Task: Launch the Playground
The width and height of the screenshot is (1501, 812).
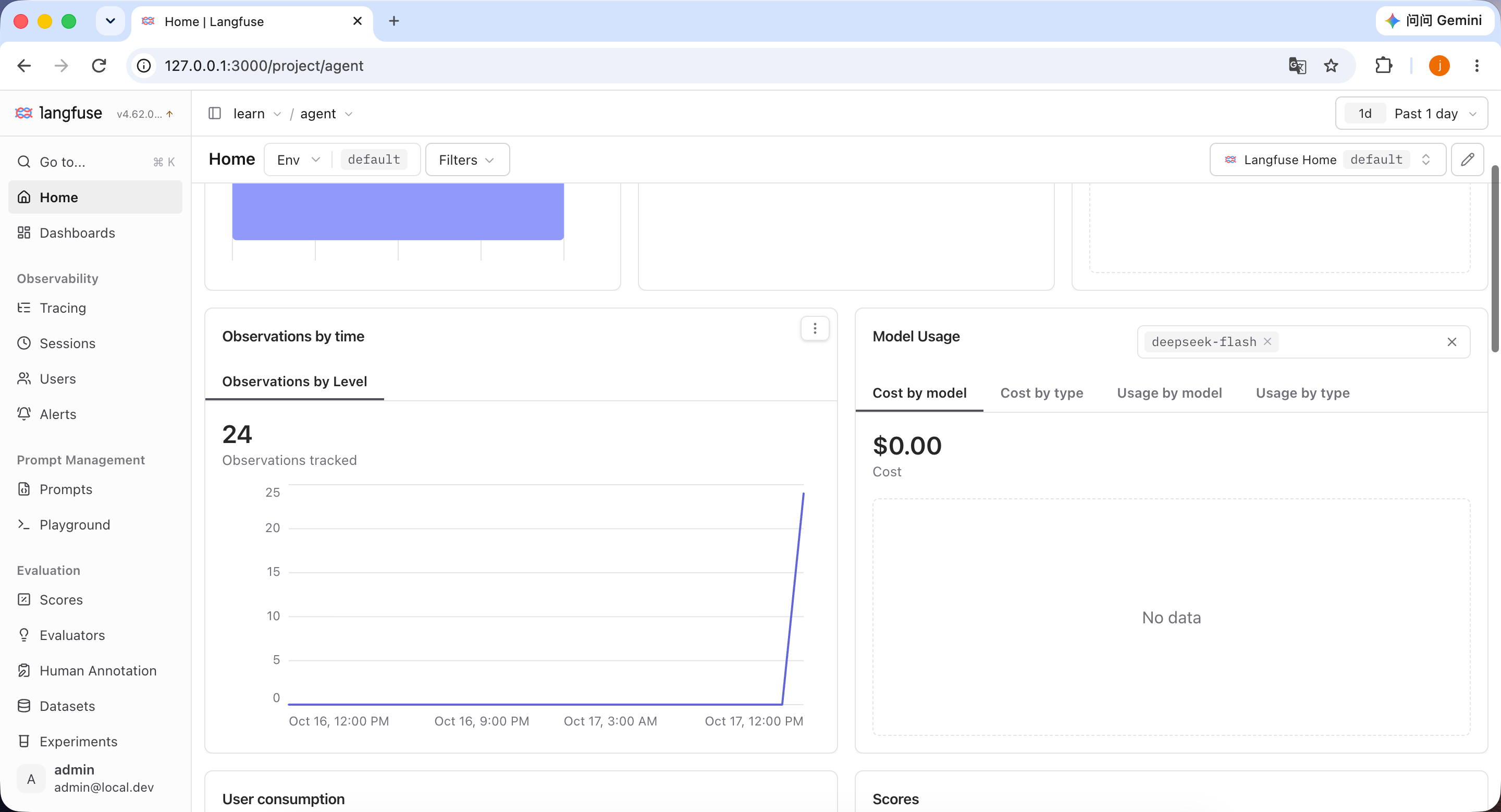Action: (95, 525)
